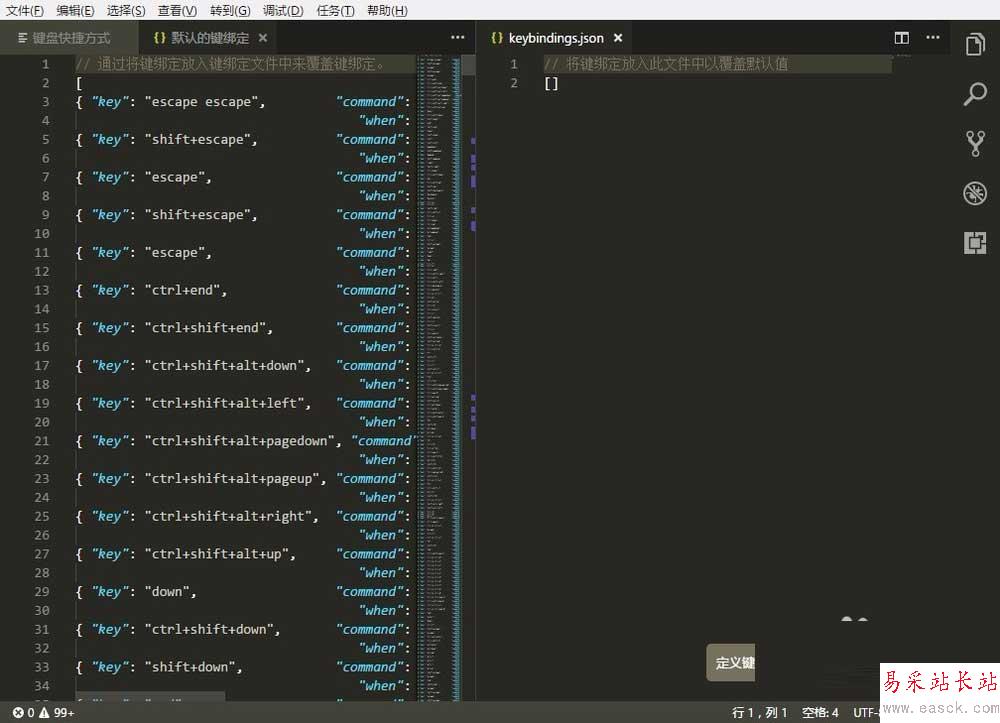
Task: Open the 任务(T) menu
Action: [335, 10]
